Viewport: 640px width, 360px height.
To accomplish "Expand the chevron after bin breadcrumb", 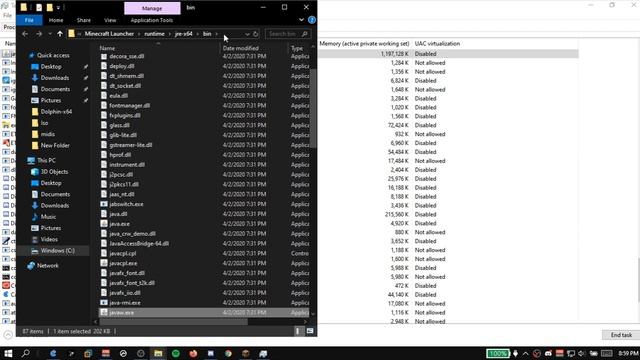I will 216,34.
